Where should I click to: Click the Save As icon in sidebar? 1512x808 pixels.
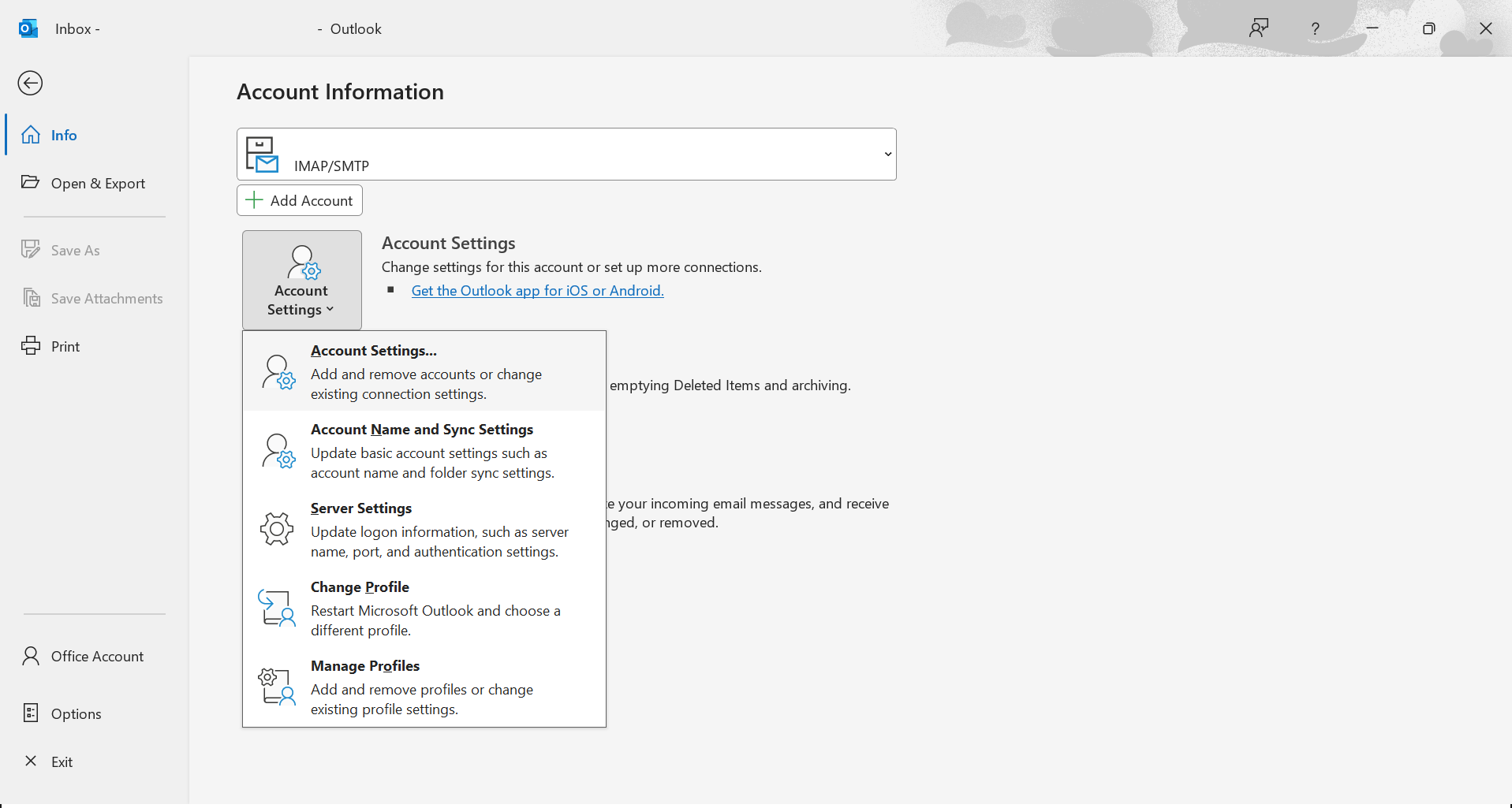tap(31, 249)
